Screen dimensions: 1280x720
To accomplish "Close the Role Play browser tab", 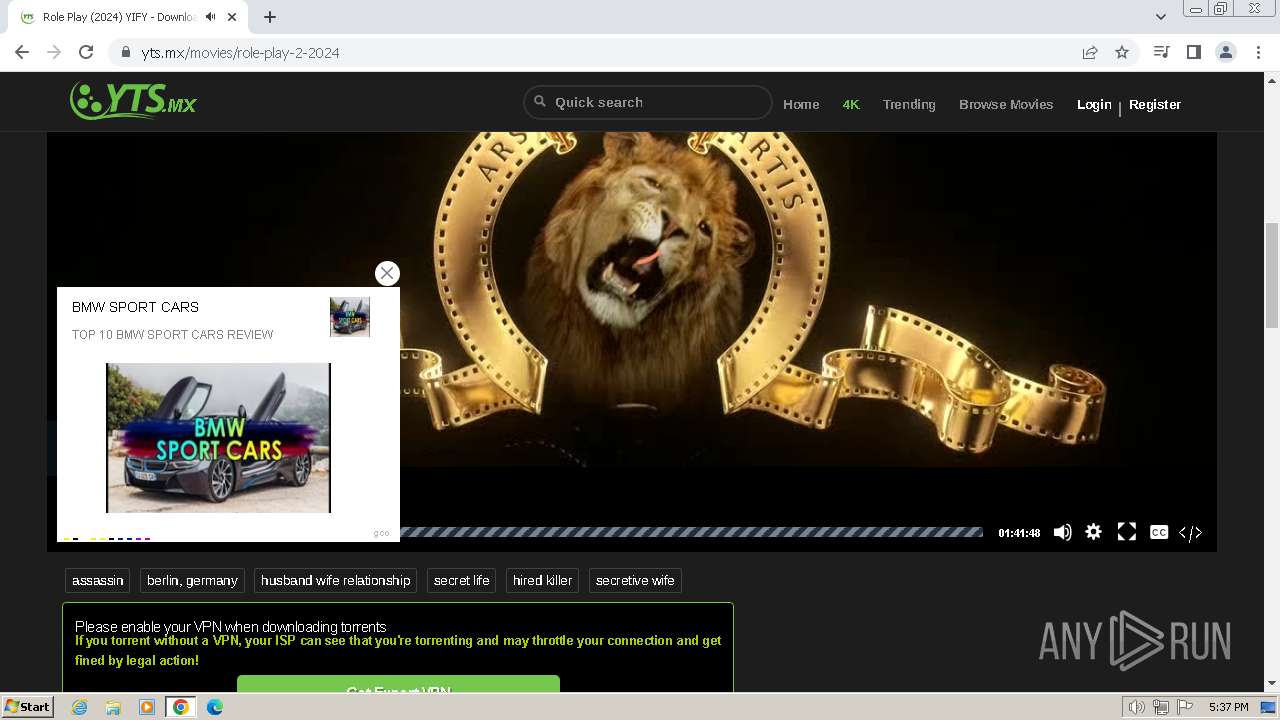I will pos(233,17).
